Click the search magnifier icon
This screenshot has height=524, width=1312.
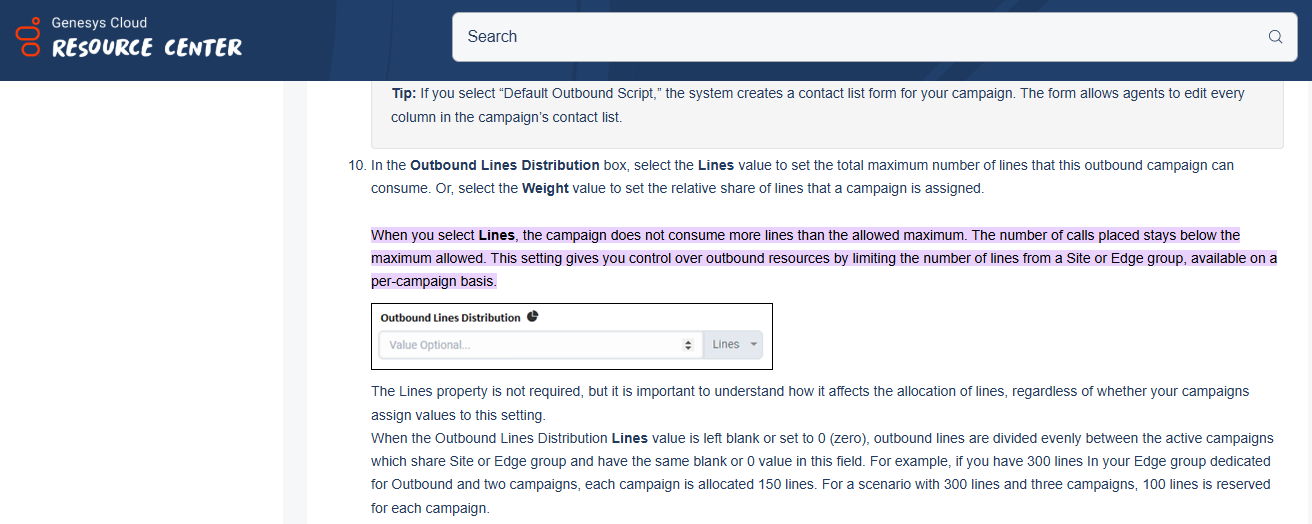1275,37
